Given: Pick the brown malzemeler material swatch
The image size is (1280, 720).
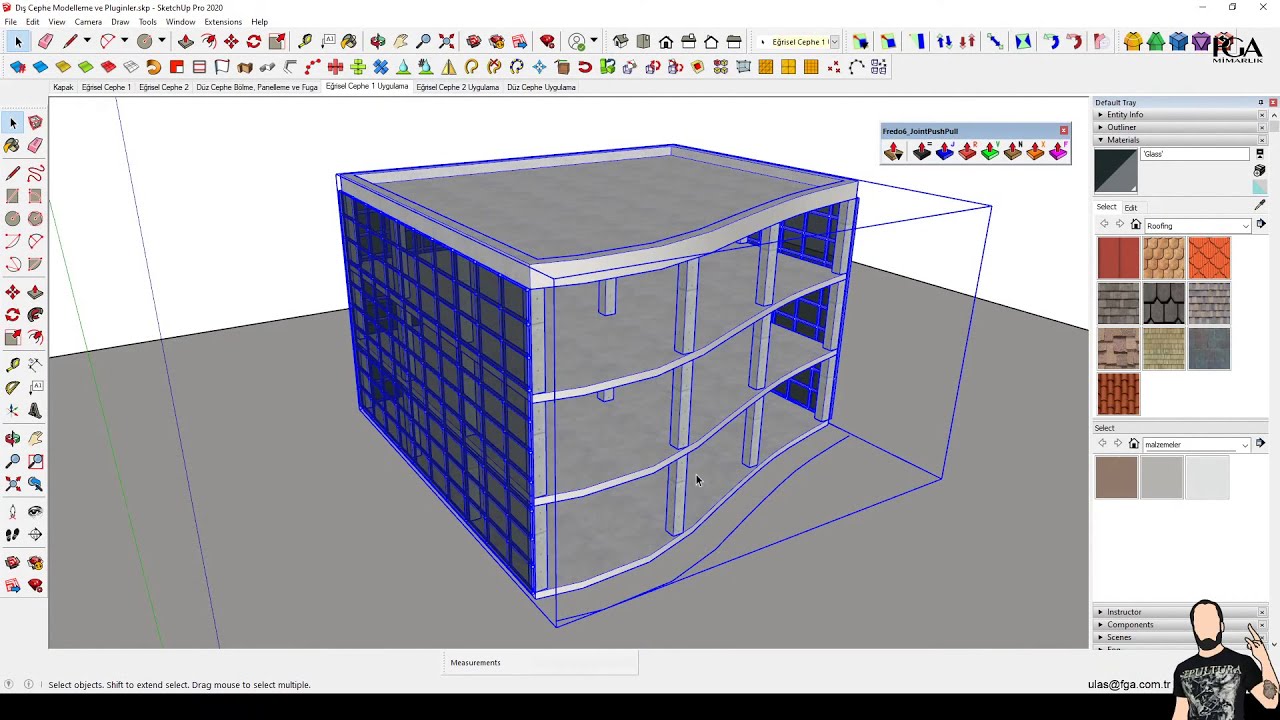Looking at the screenshot, I should (1116, 477).
